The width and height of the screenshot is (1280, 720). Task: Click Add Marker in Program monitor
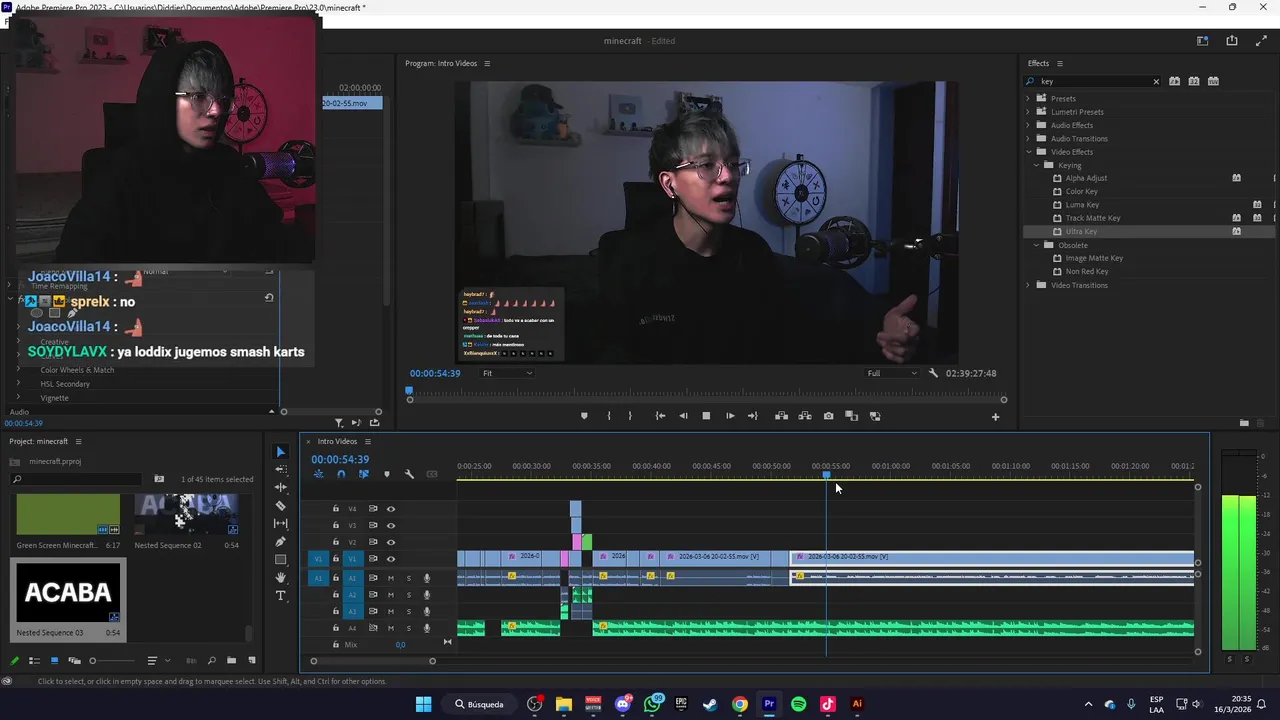(x=584, y=416)
